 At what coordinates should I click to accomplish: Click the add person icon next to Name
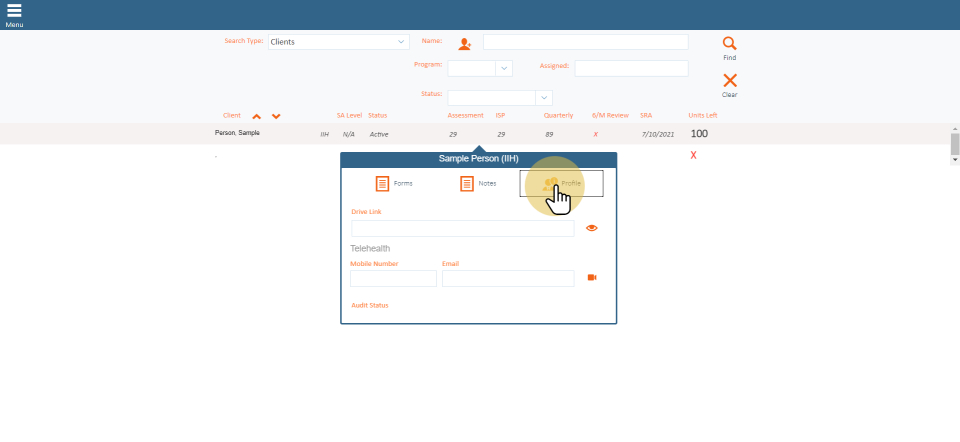pyautogui.click(x=464, y=43)
